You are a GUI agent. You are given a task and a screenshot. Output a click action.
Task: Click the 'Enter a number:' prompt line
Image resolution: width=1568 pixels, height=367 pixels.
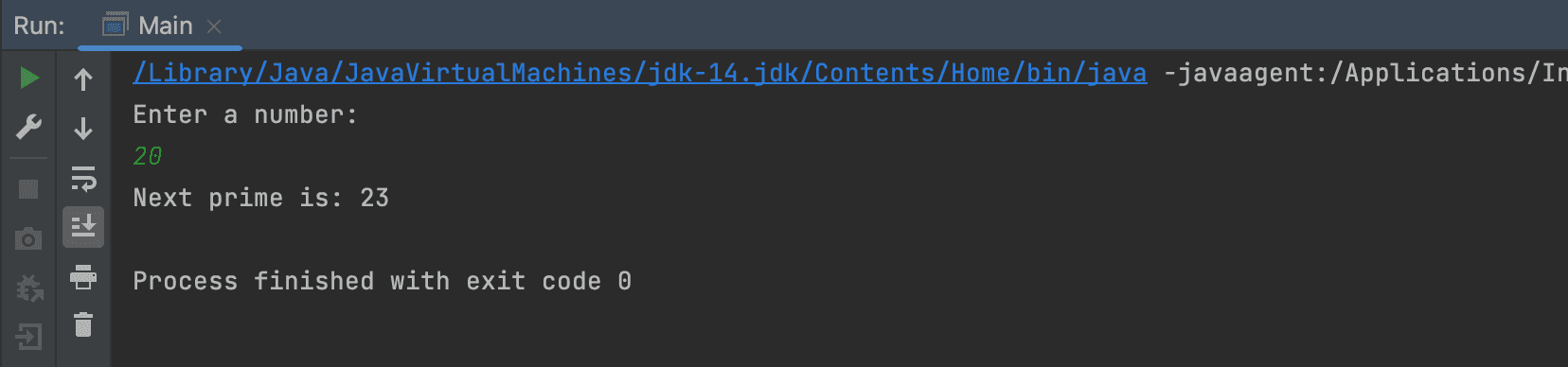tap(245, 114)
